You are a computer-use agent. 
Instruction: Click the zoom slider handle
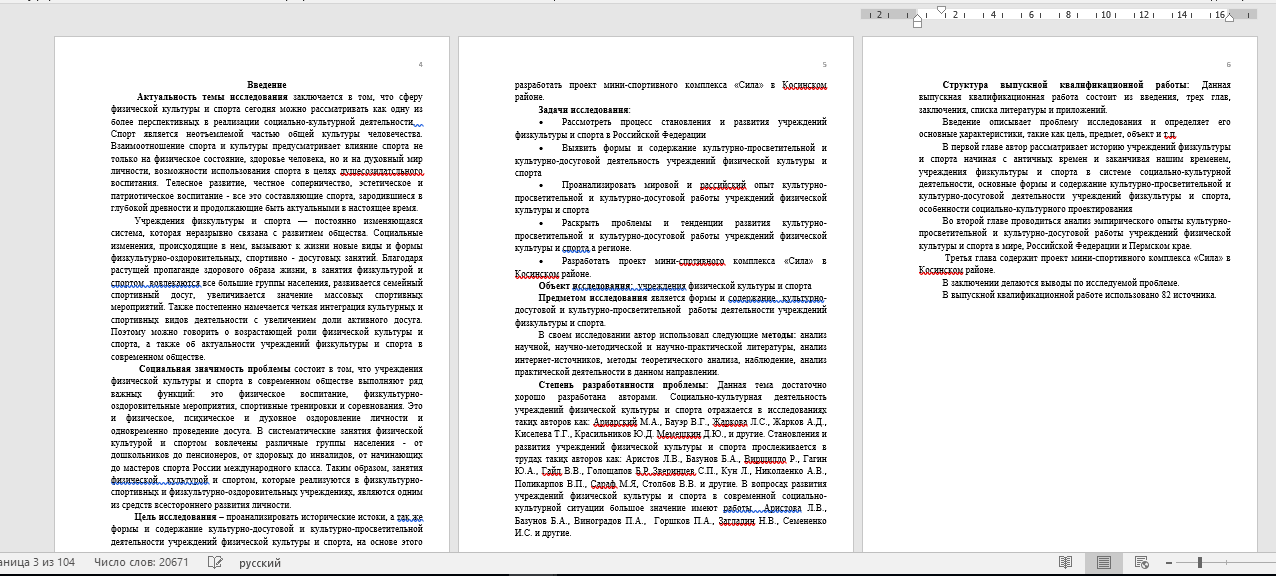pyautogui.click(x=1199, y=563)
